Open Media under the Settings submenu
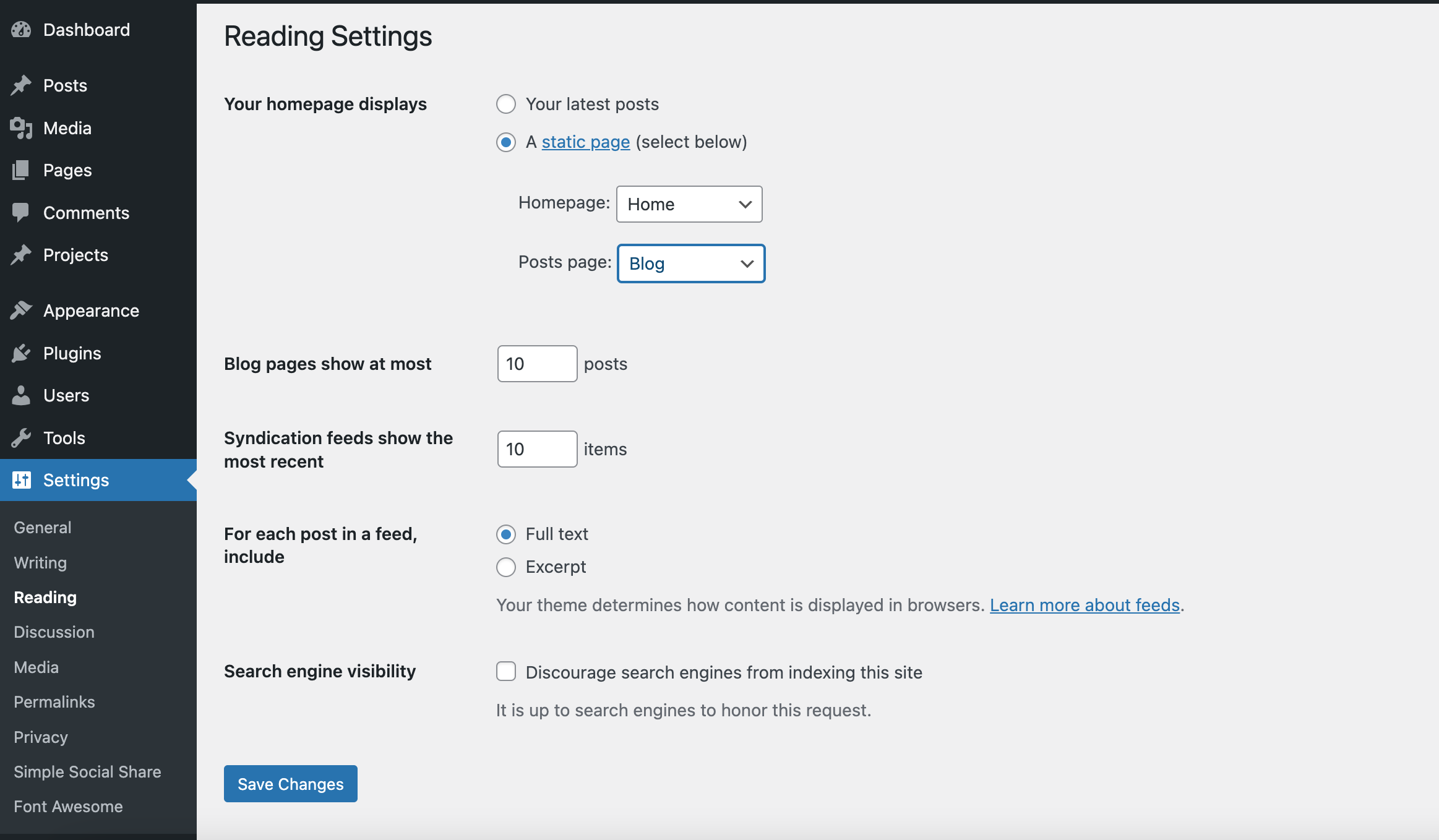This screenshot has width=1439, height=840. (x=36, y=667)
